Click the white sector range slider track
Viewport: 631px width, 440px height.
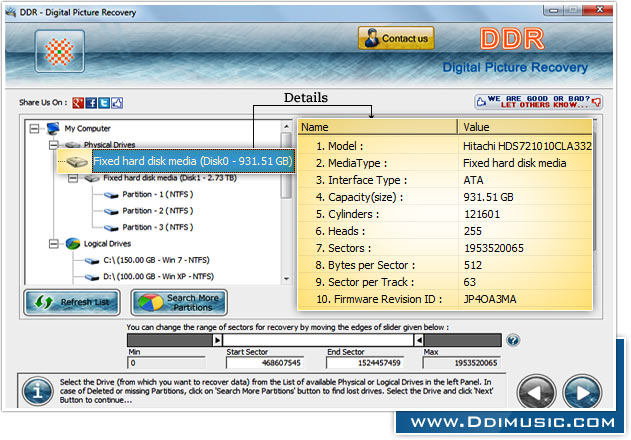point(318,341)
